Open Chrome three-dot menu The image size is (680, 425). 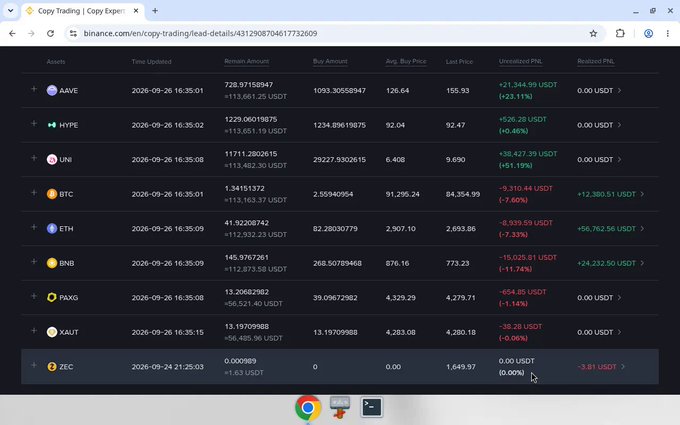click(x=668, y=33)
